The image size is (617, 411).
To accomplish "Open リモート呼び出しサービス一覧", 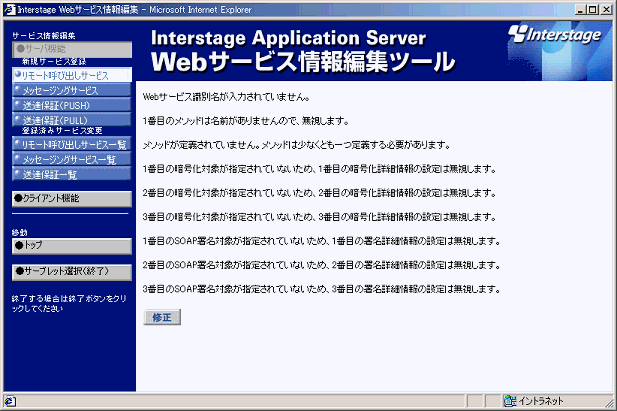I will pyautogui.click(x=72, y=144).
